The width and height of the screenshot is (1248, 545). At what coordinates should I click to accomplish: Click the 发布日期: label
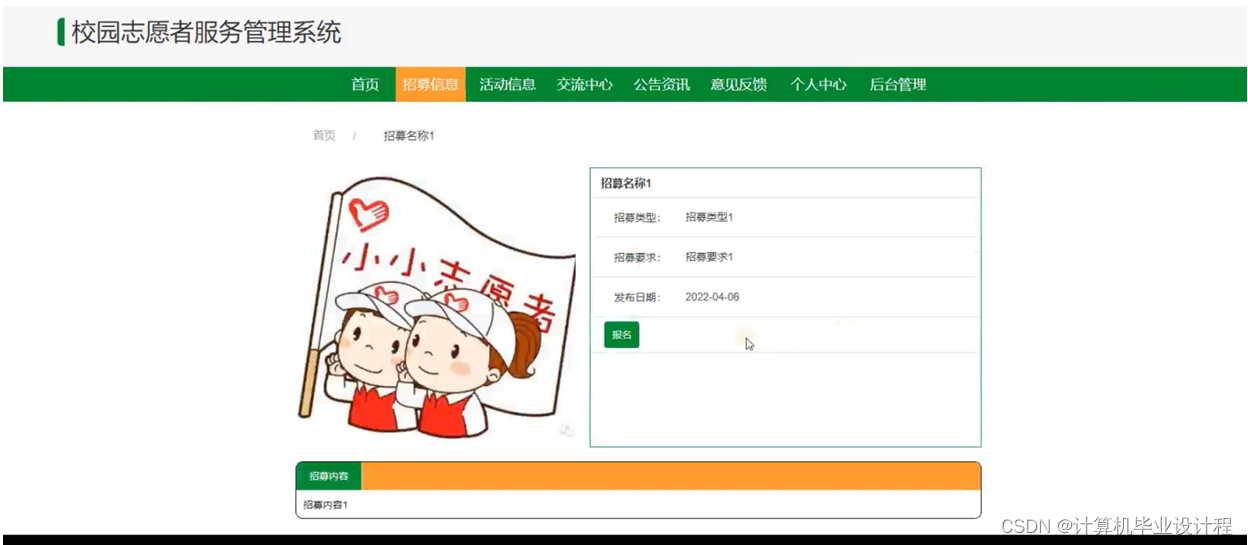637,297
